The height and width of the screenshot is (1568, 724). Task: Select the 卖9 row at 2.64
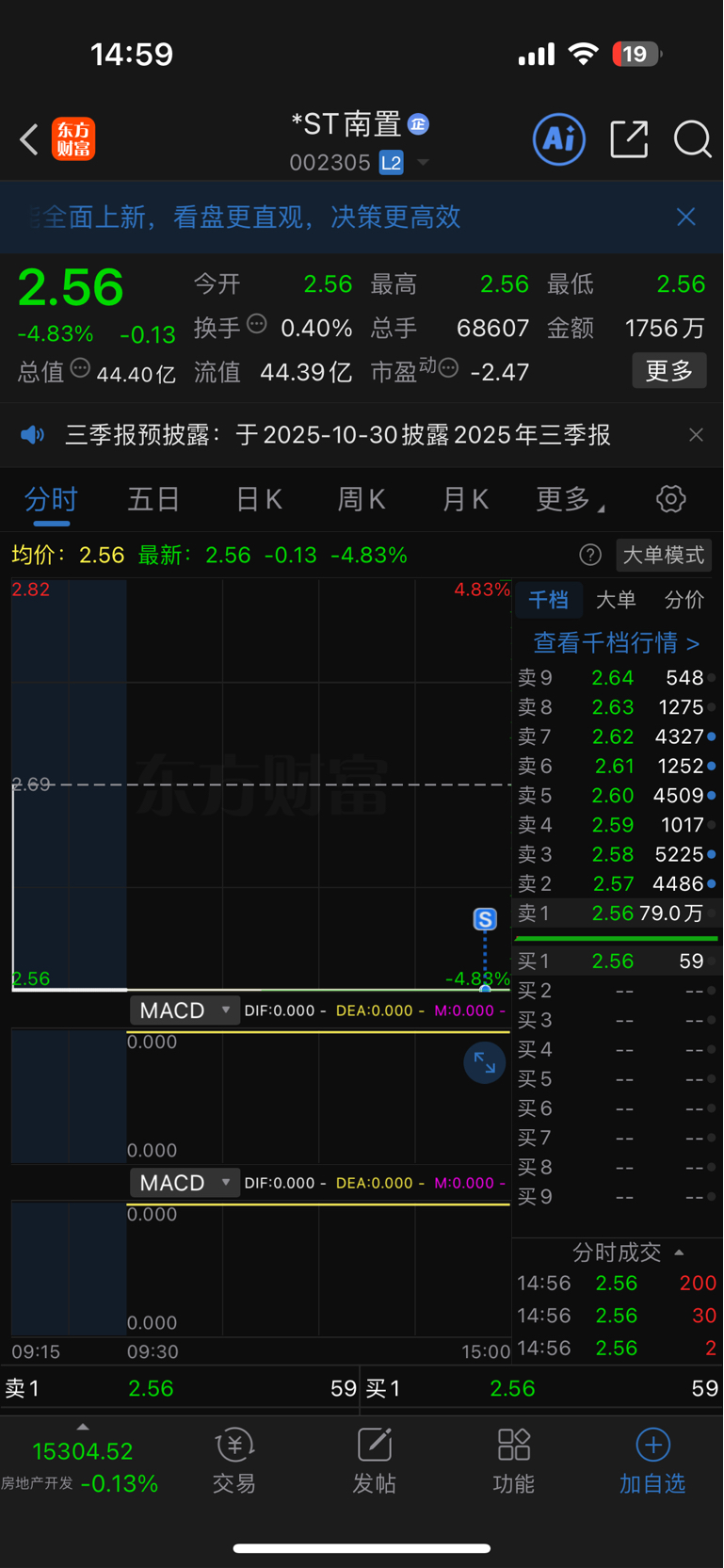tap(618, 678)
